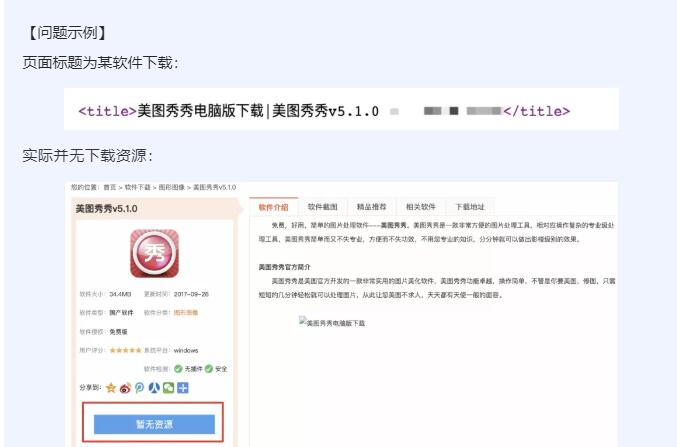
Task: Open the orange 图形图像 category link
Action: click(186, 313)
